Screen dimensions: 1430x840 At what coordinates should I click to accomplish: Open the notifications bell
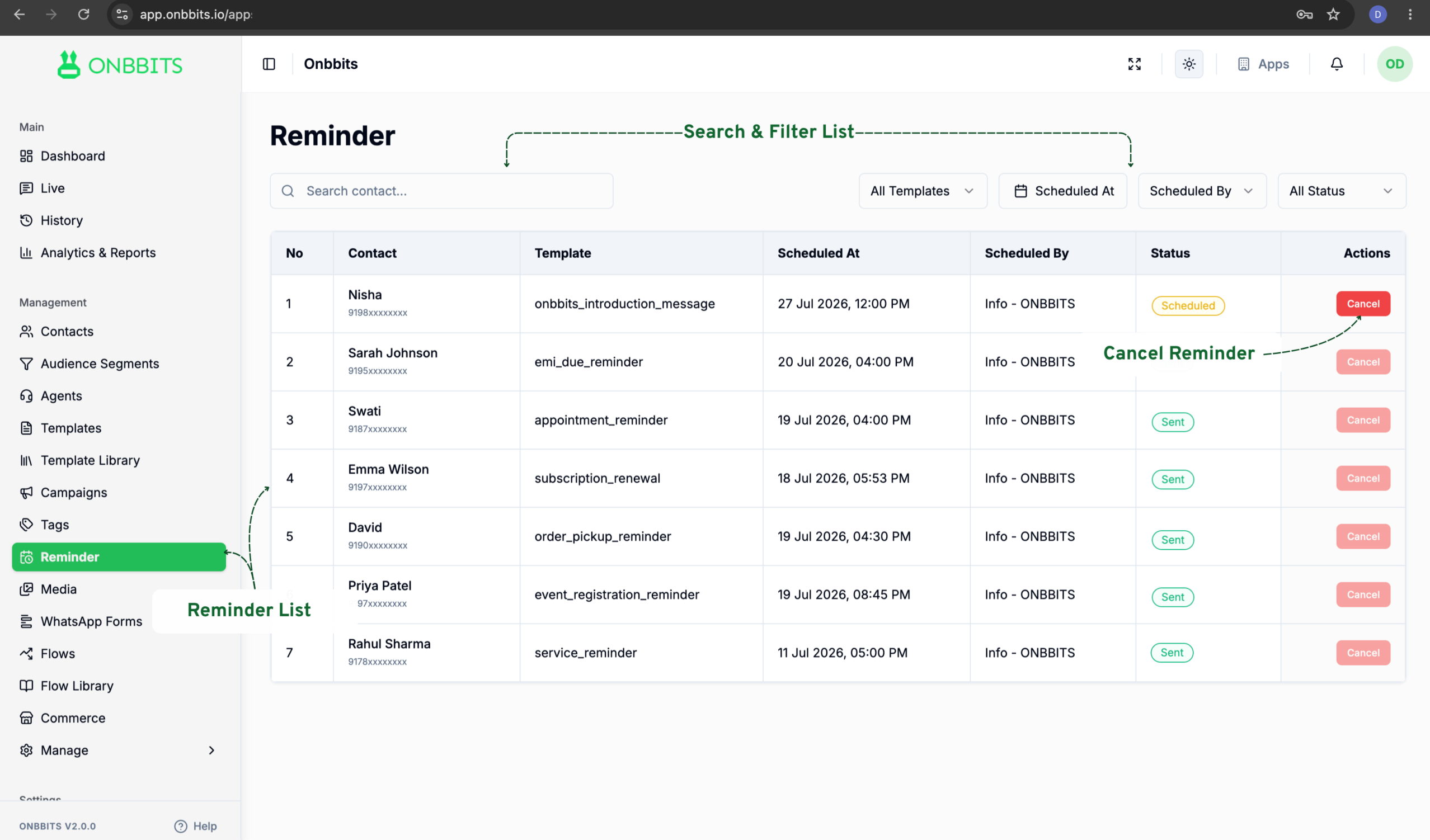[x=1337, y=64]
